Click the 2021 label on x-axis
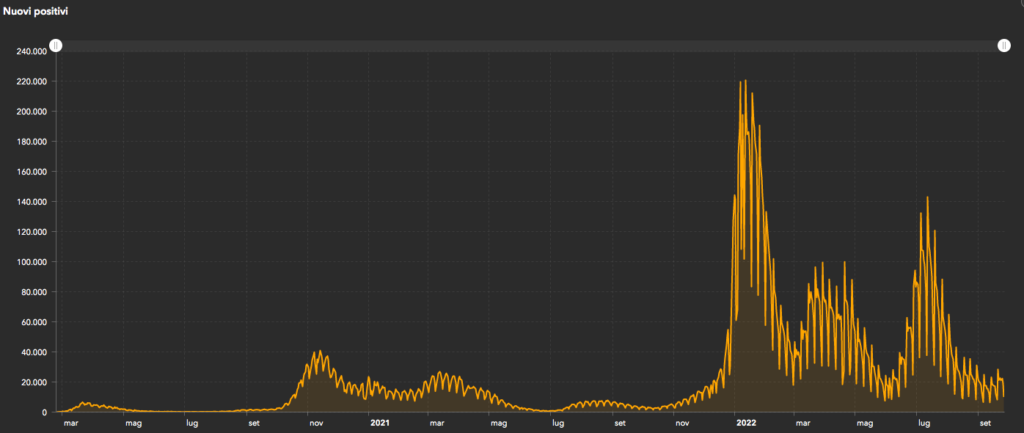 click(380, 423)
